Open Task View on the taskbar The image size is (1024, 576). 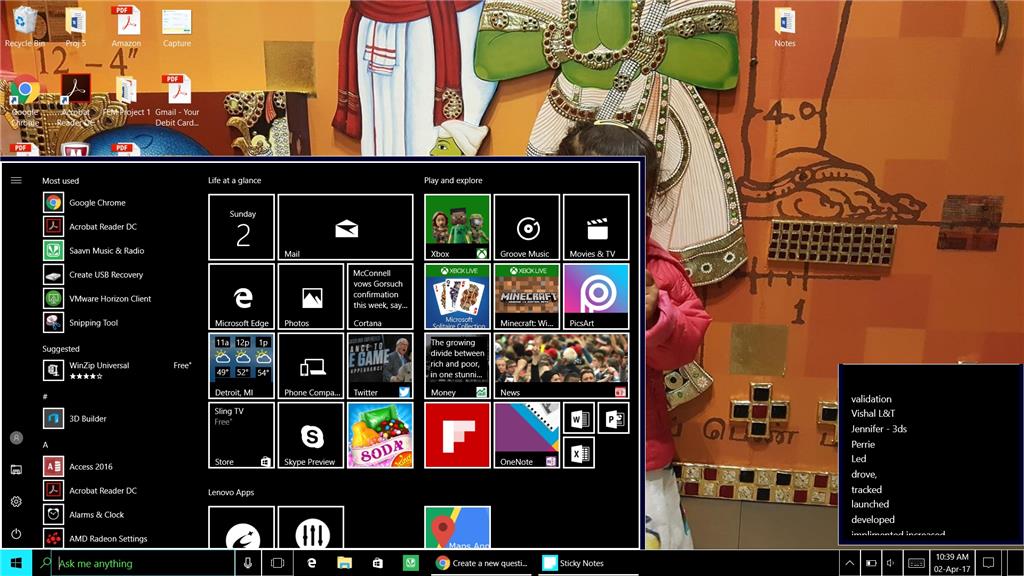(278, 563)
